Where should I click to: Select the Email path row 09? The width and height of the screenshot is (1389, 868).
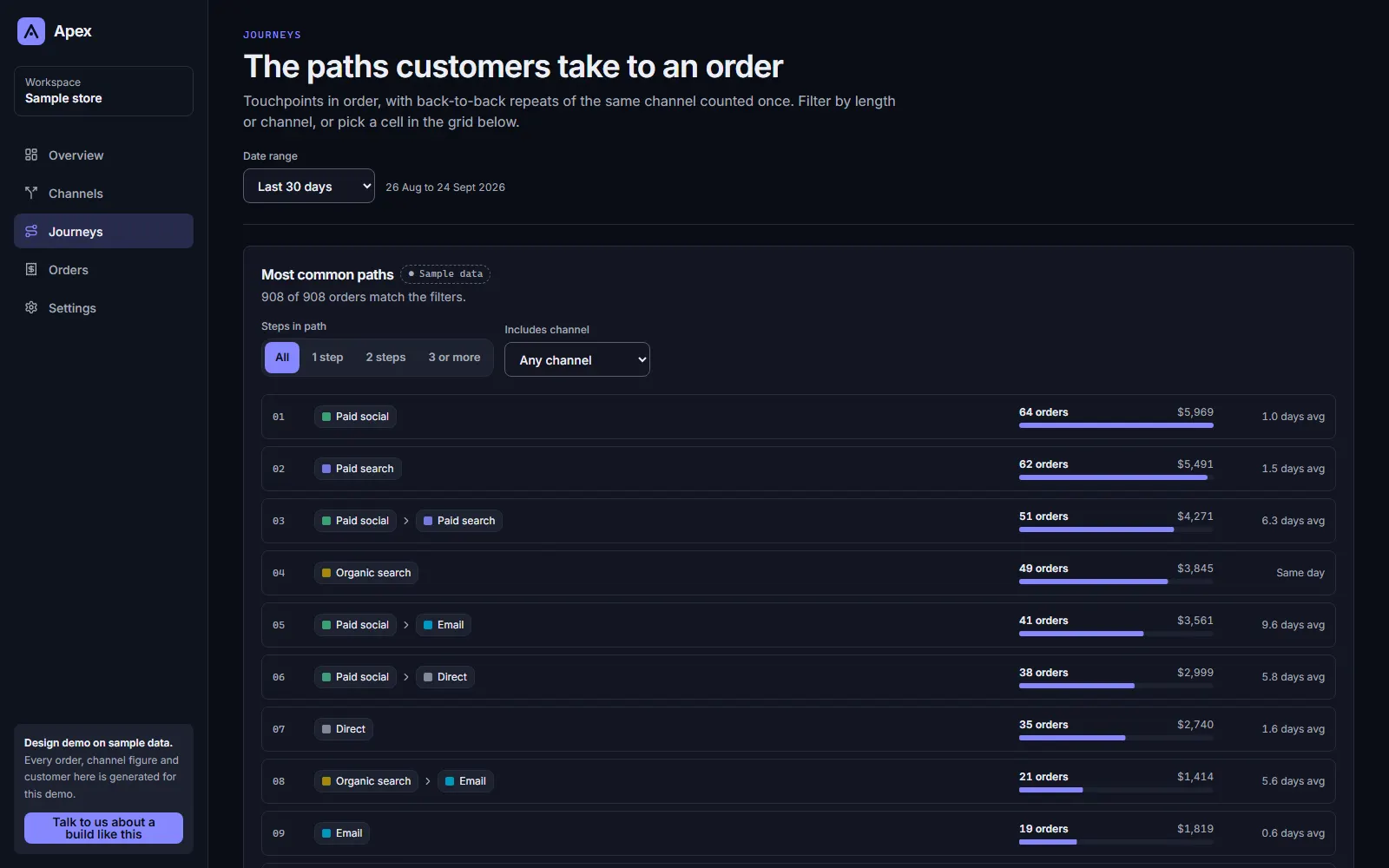point(798,833)
